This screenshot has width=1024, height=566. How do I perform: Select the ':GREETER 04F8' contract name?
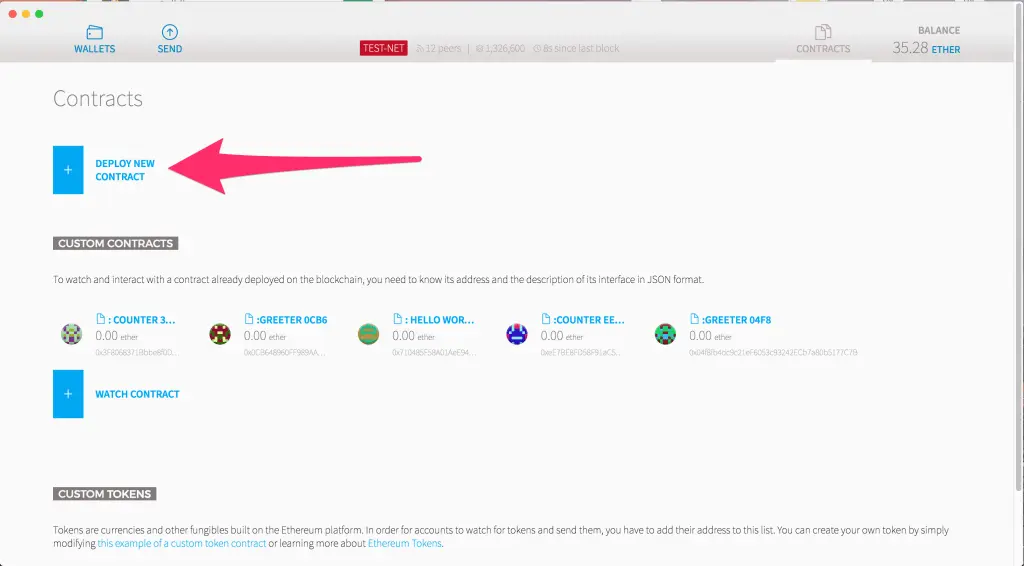coord(737,320)
